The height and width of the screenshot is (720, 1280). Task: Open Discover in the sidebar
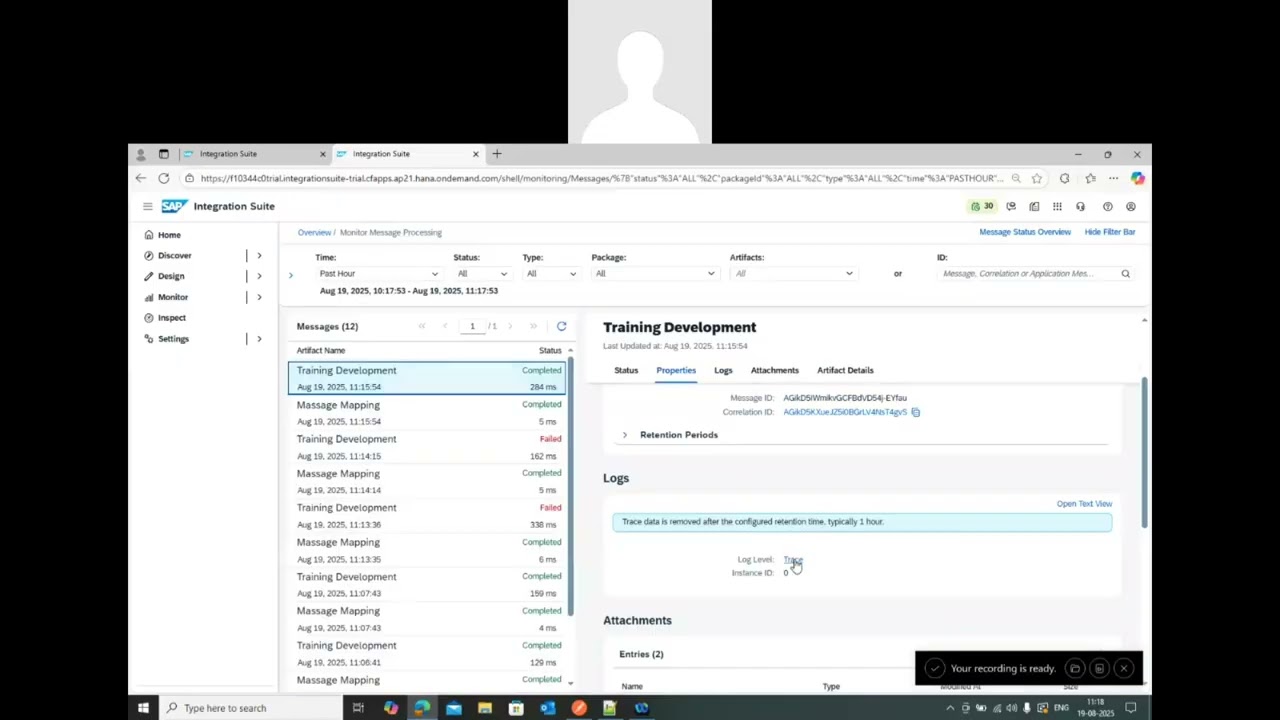[174, 255]
